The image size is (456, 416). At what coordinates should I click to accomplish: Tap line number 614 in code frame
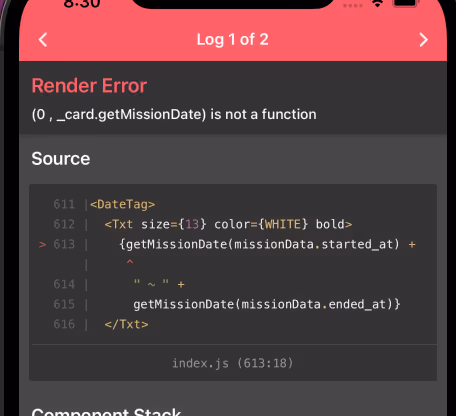tap(64, 284)
